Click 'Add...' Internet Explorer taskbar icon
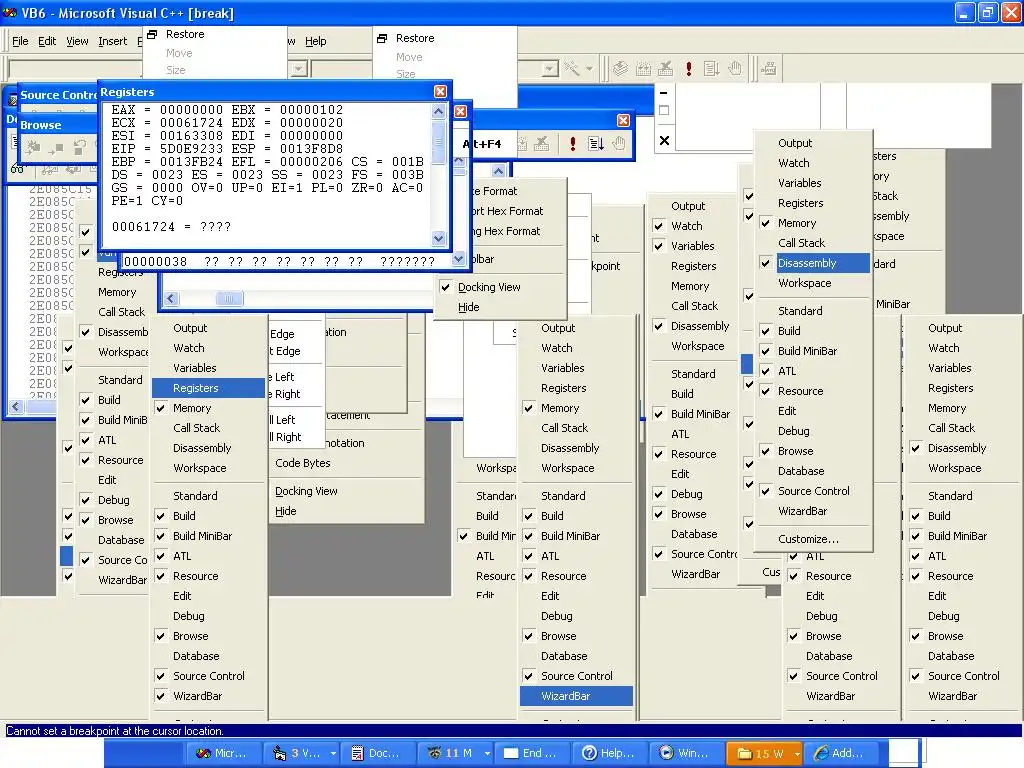Viewport: 1024px width, 768px height. point(839,753)
